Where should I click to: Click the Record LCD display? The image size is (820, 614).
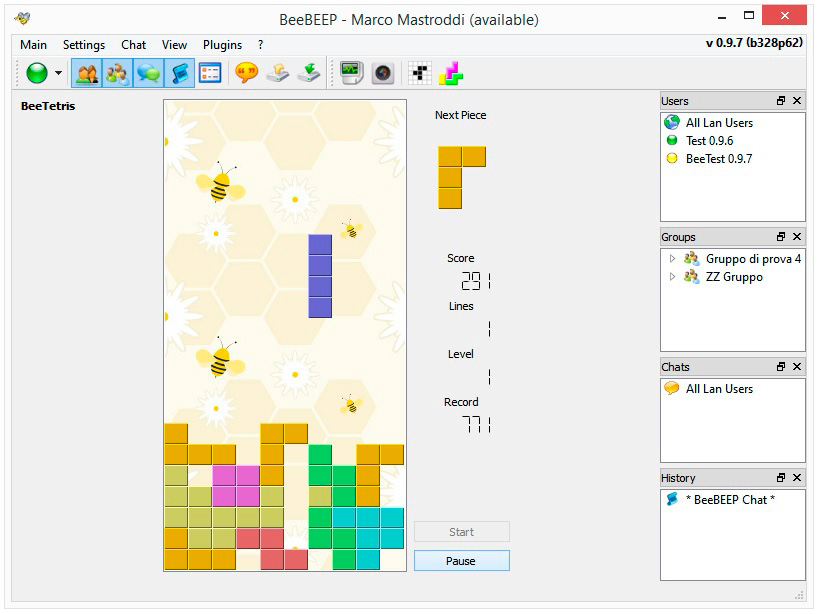476,424
